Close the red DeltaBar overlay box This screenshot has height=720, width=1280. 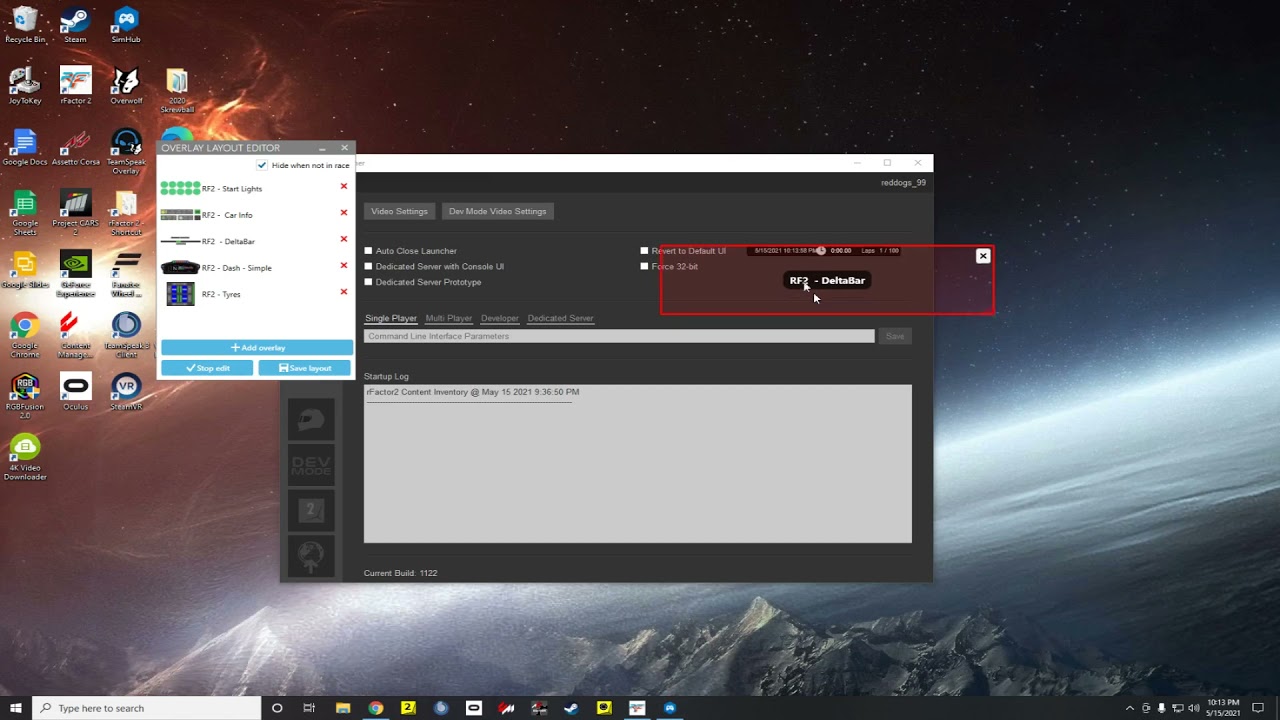(x=983, y=256)
